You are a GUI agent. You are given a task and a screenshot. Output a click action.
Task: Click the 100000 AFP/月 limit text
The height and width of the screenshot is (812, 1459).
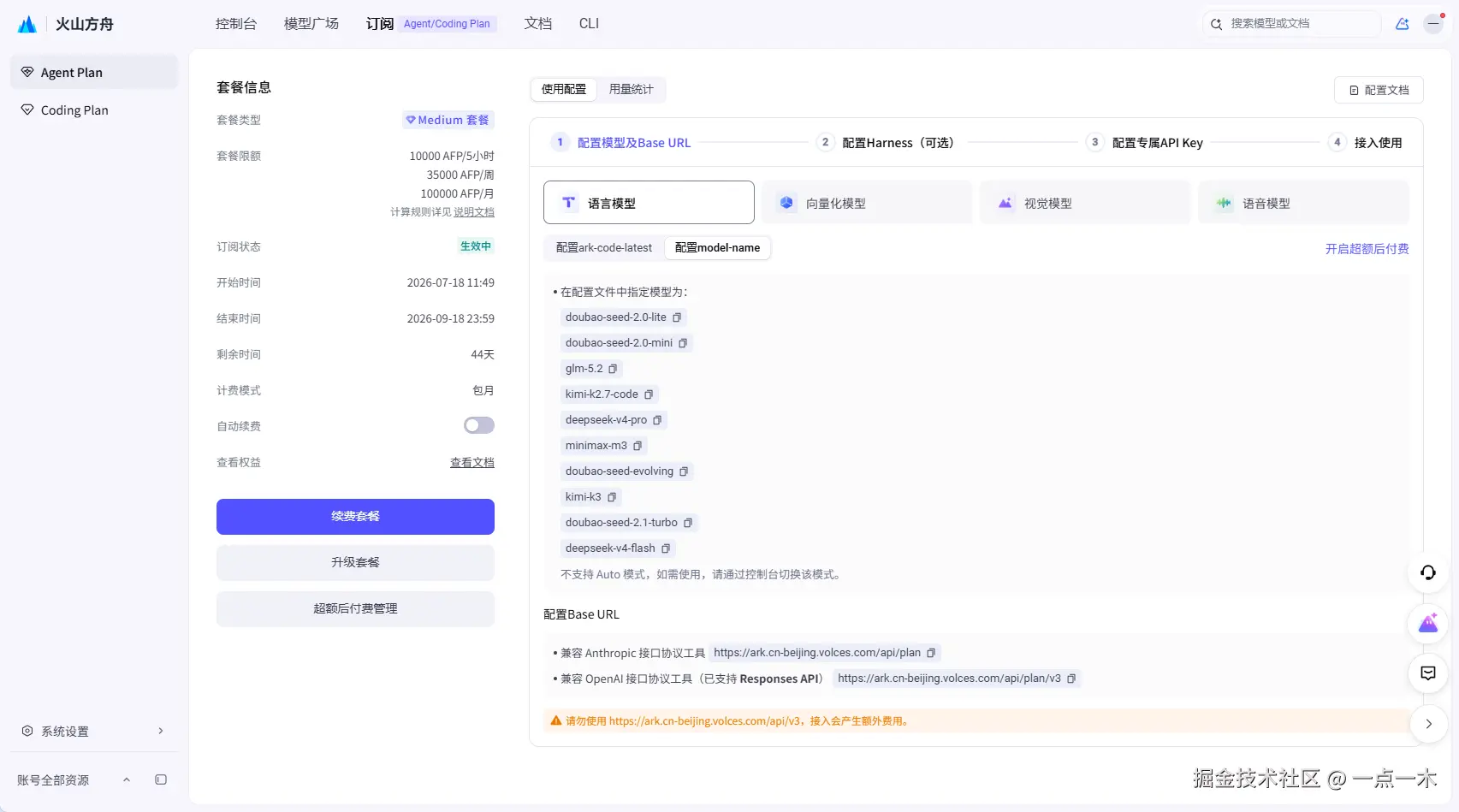pos(457,194)
